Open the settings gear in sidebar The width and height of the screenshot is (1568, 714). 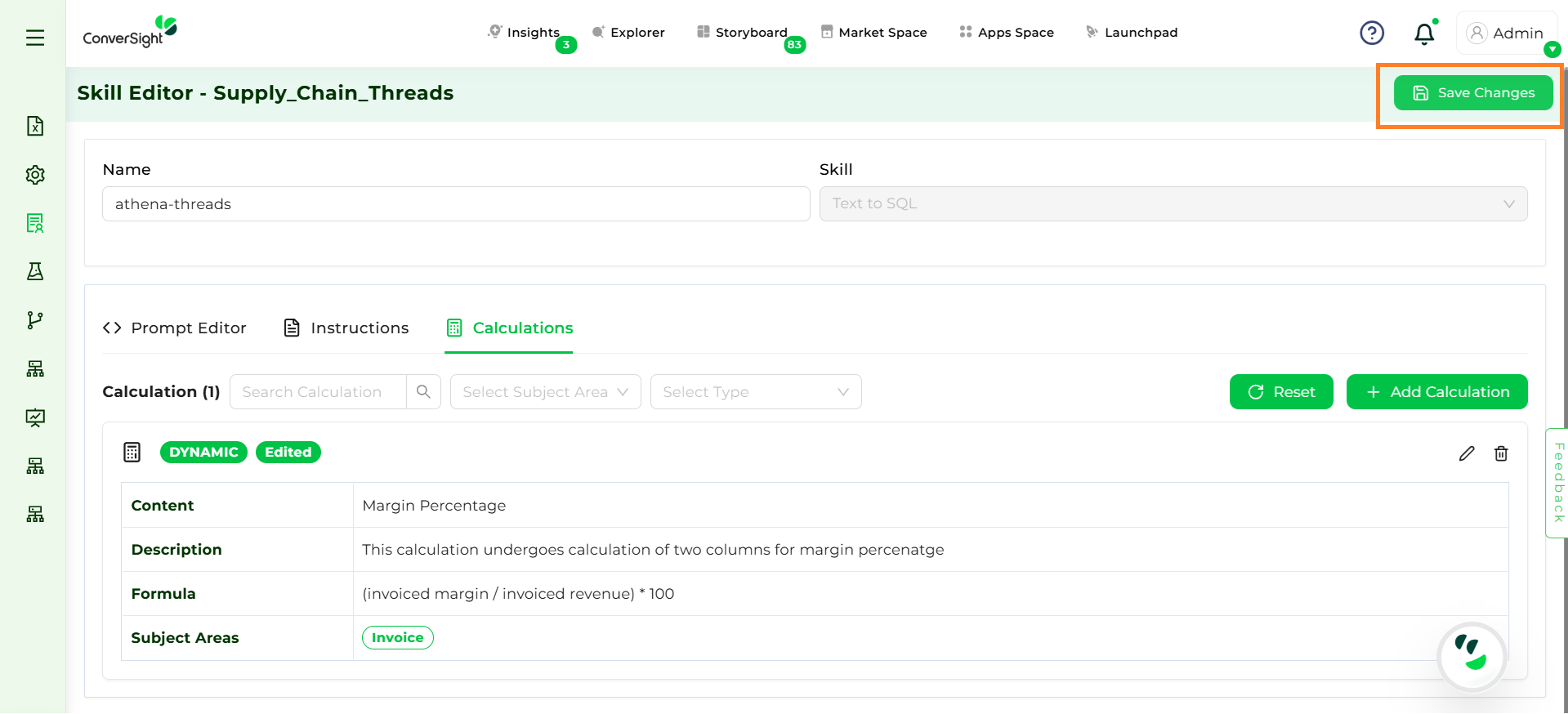pyautogui.click(x=35, y=175)
